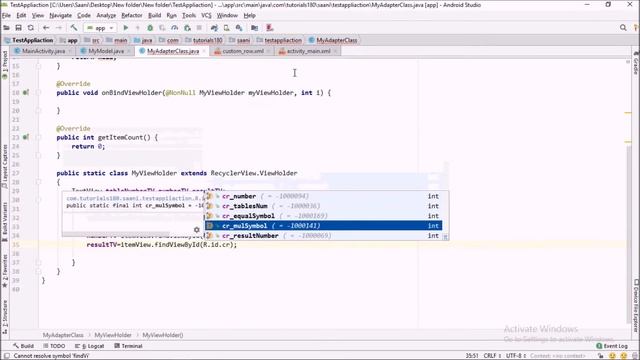Click the Stop toolbar icon

199,28
